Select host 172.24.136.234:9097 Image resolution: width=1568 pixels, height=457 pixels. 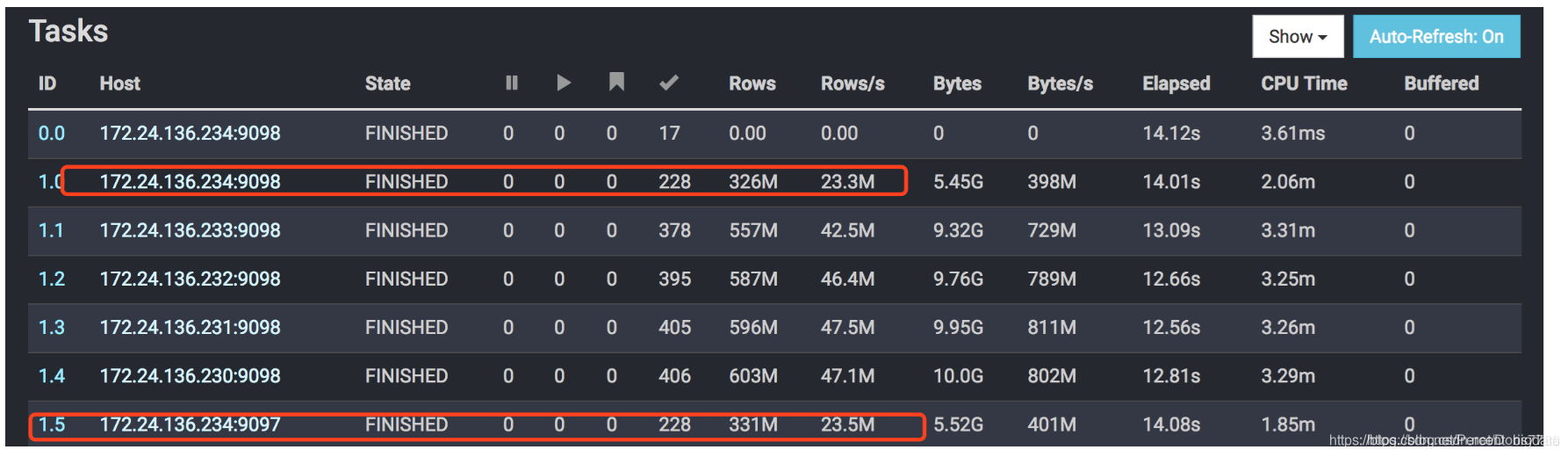tap(191, 424)
